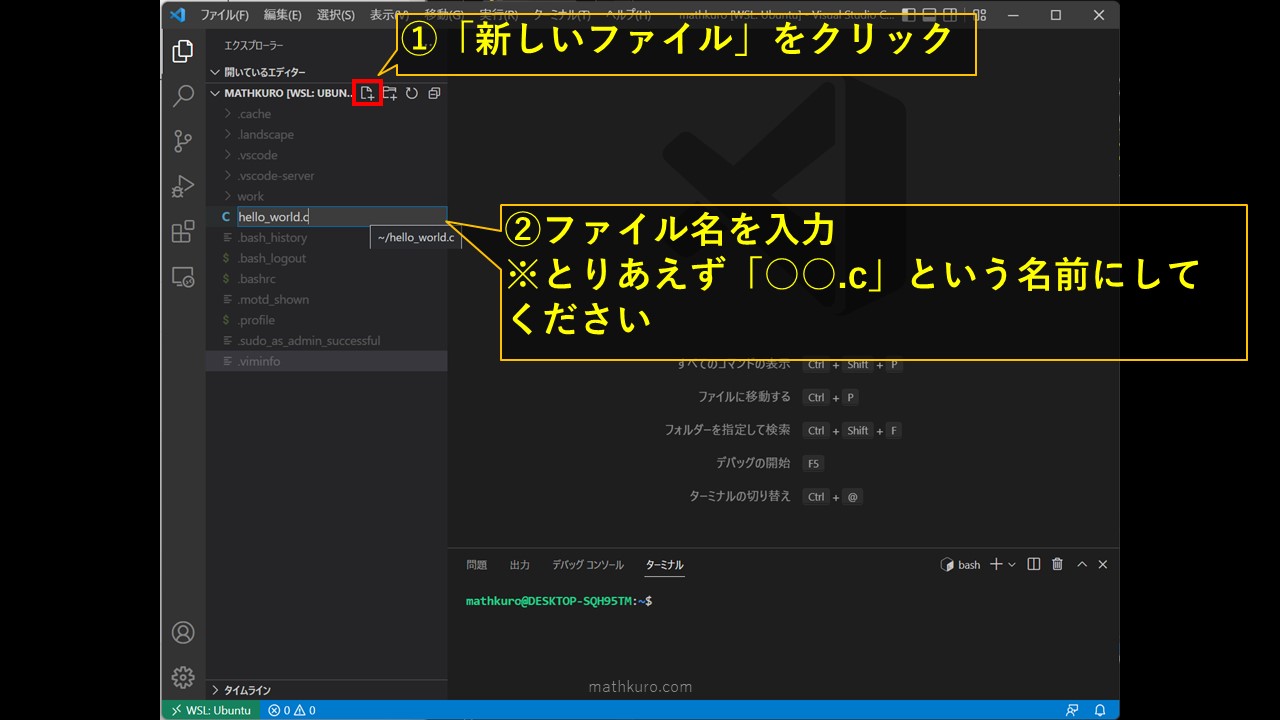The height and width of the screenshot is (720, 1280).
Task: Switch to the 出力 panel tab
Action: [x=520, y=565]
